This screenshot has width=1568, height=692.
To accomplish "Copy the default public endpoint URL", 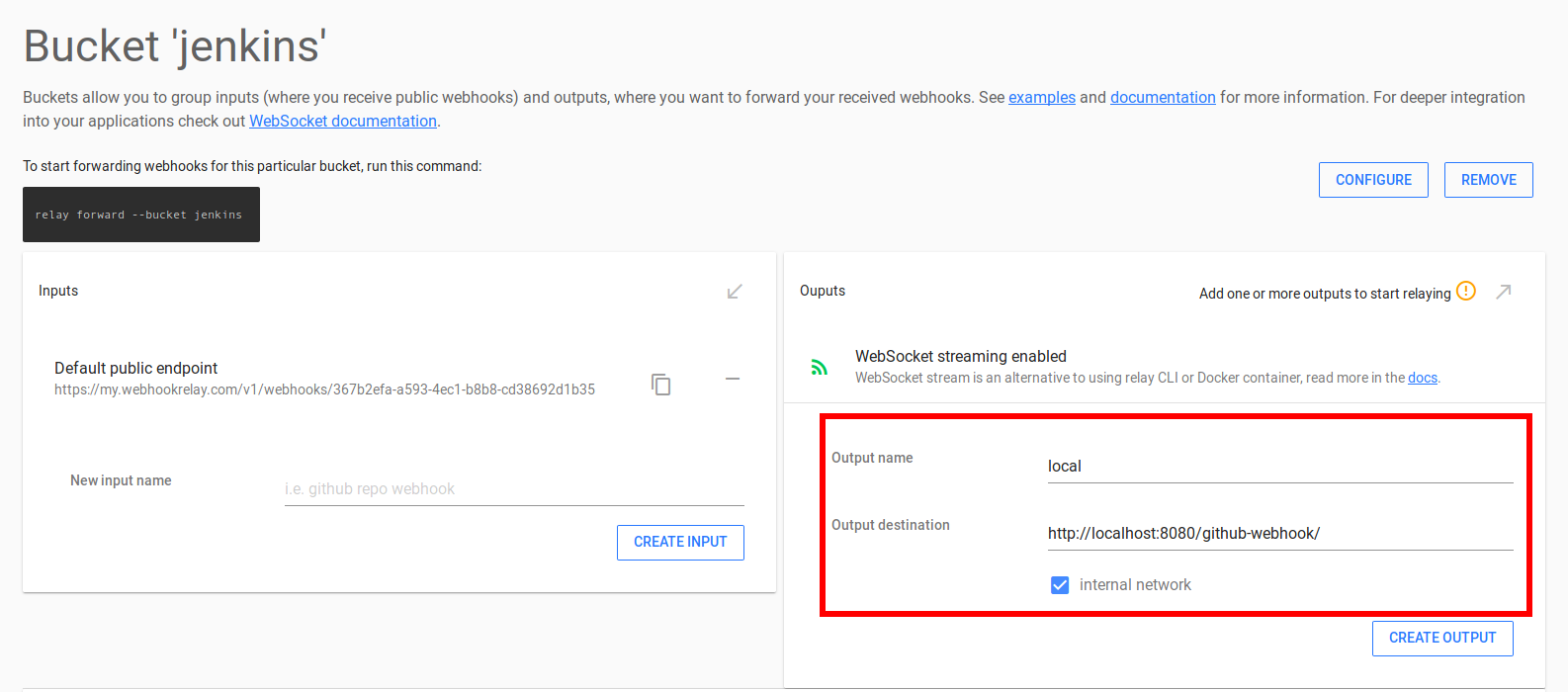I will click(661, 385).
